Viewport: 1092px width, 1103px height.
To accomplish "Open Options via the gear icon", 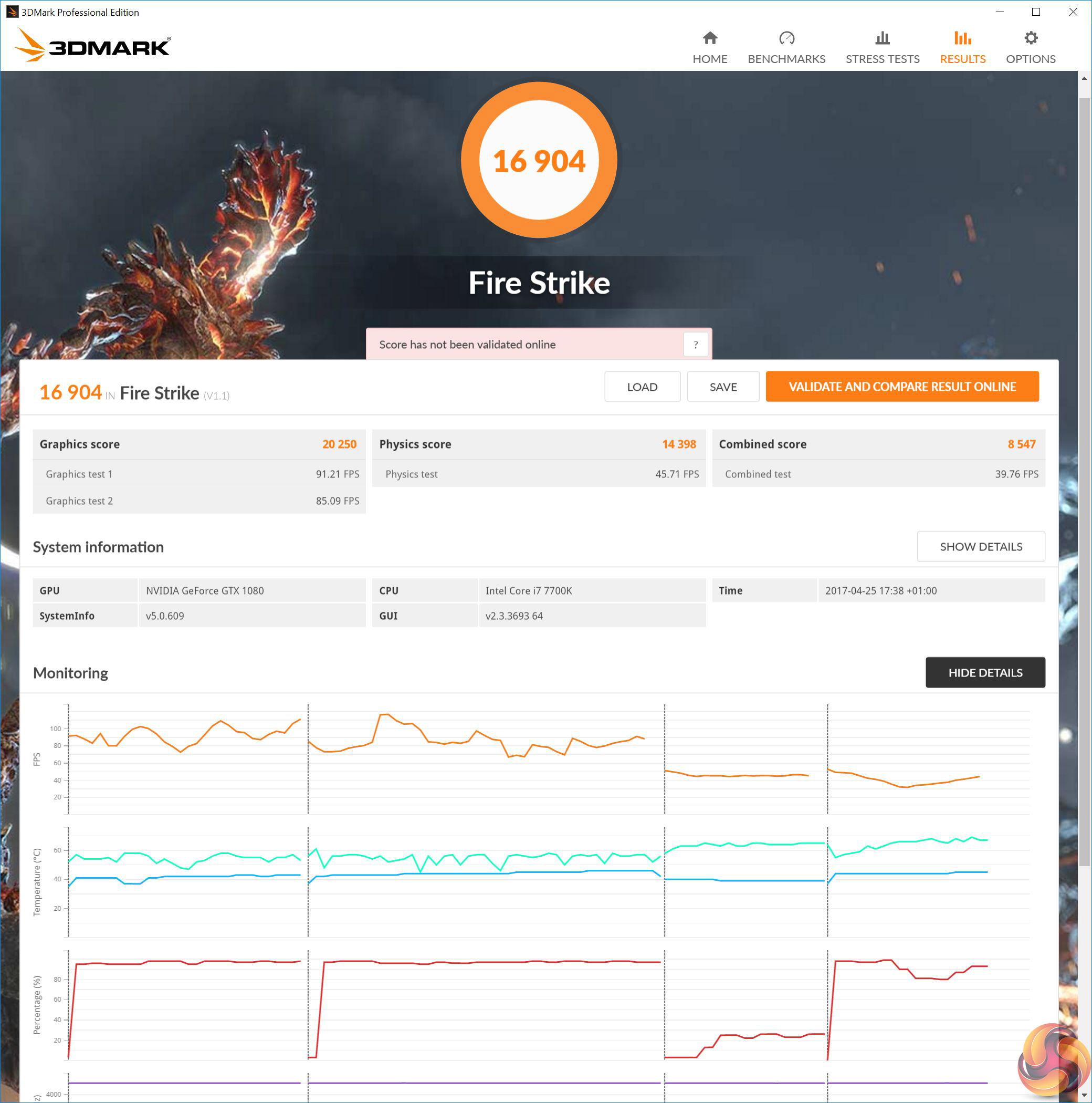I will [1030, 38].
